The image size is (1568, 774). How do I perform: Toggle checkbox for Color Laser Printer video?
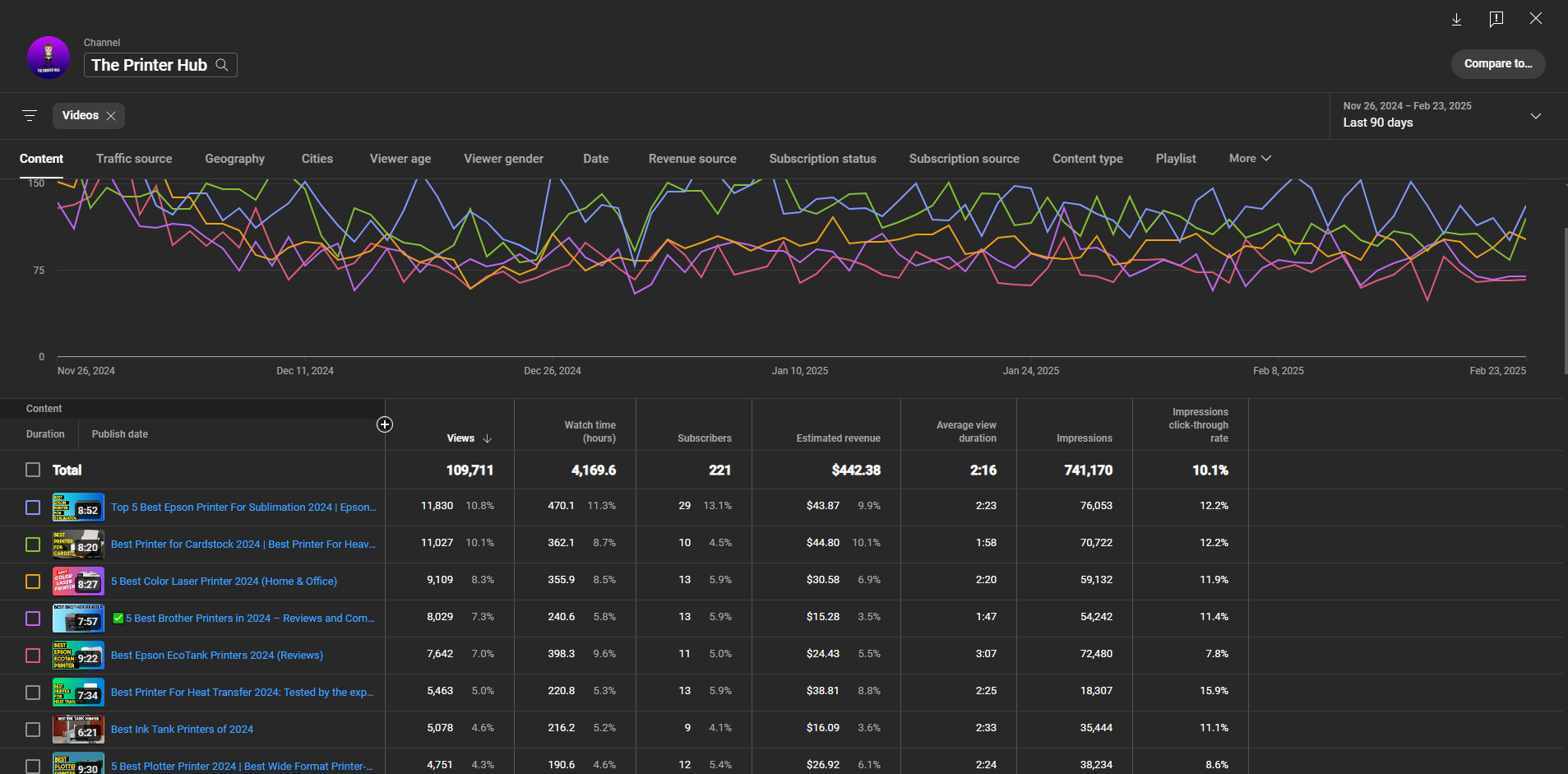[x=33, y=582]
